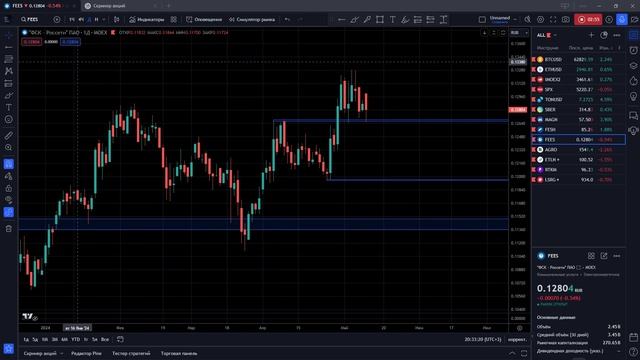Toggle the symbol legend collapse dot
The height and width of the screenshot is (360, 640).
(25, 32)
